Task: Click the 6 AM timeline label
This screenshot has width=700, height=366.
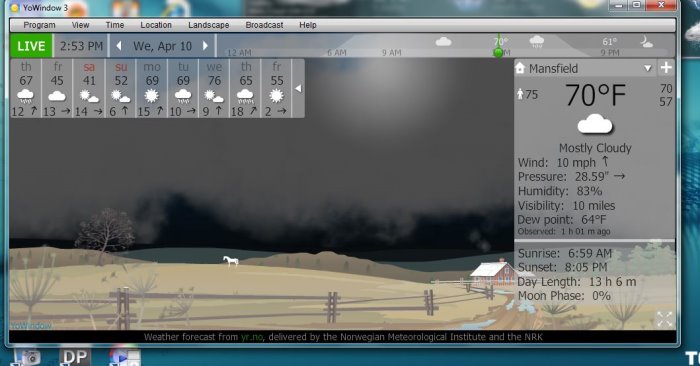Action: tap(337, 53)
